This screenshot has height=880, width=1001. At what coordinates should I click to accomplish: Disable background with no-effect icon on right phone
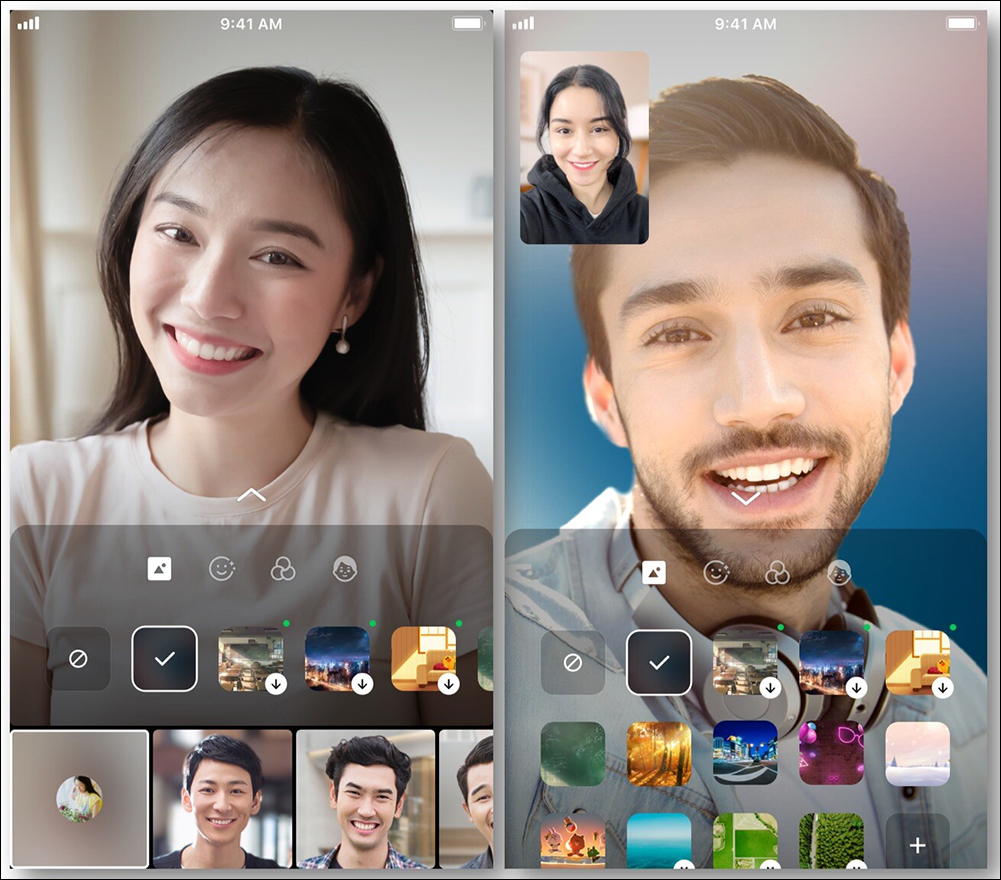[573, 663]
